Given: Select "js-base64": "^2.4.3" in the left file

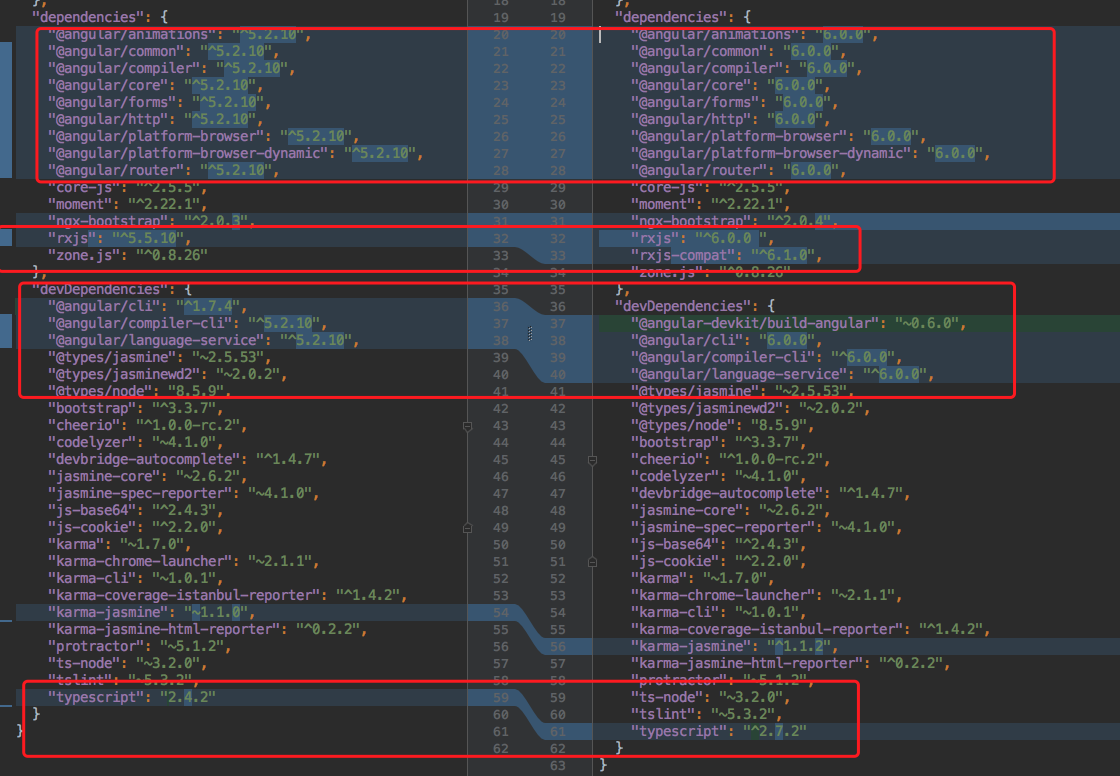Looking at the screenshot, I should (x=135, y=510).
